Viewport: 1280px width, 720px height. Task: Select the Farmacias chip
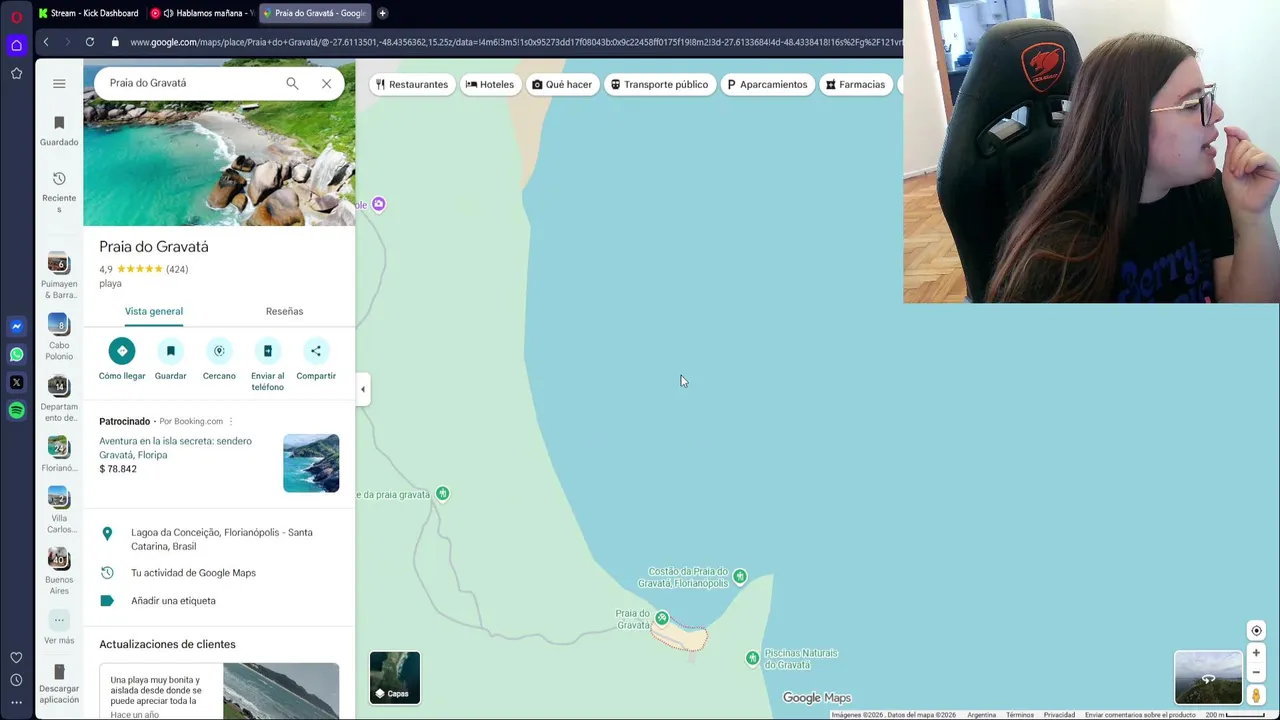(x=856, y=84)
